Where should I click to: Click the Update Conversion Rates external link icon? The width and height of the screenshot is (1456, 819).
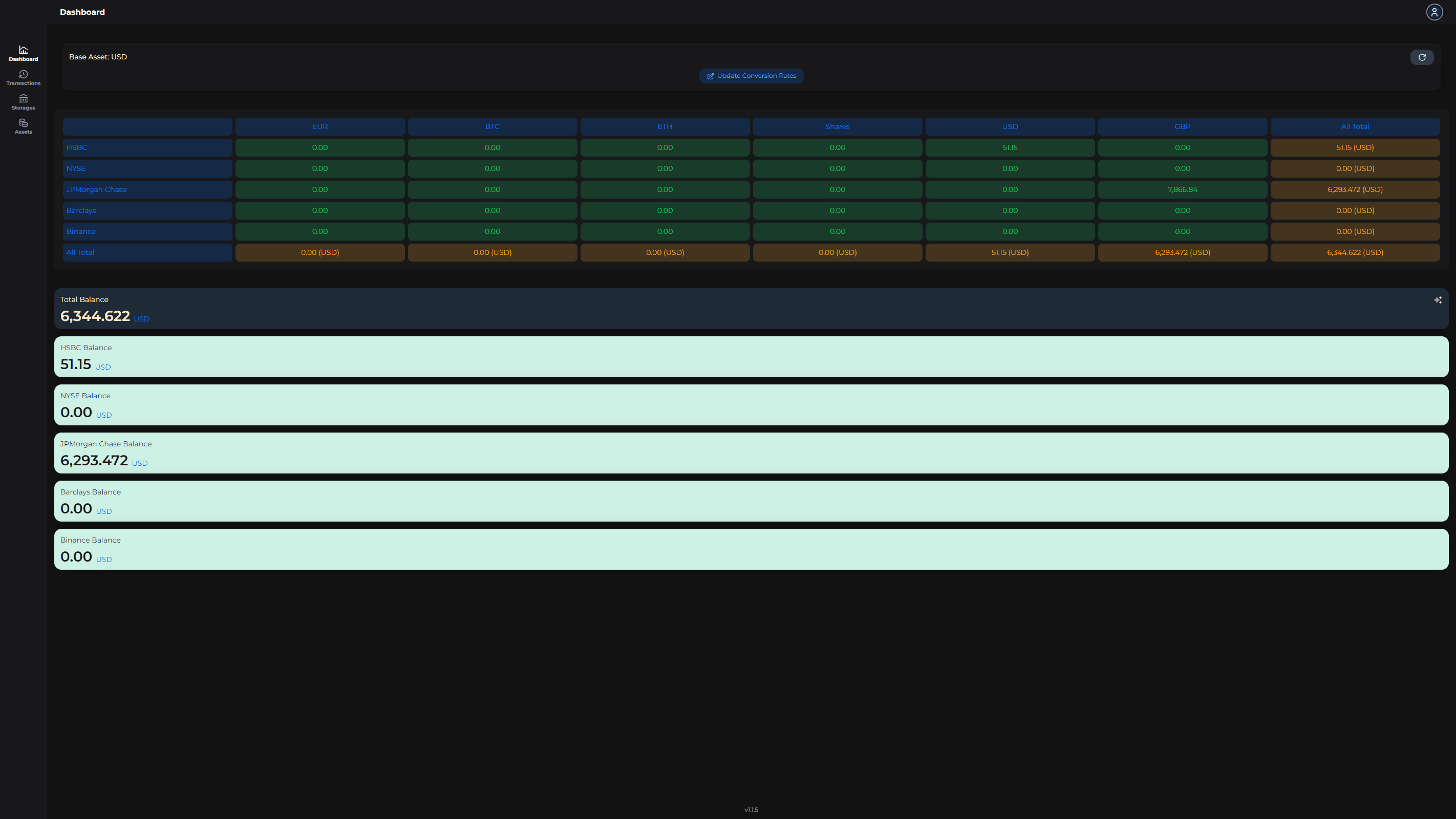(x=710, y=76)
